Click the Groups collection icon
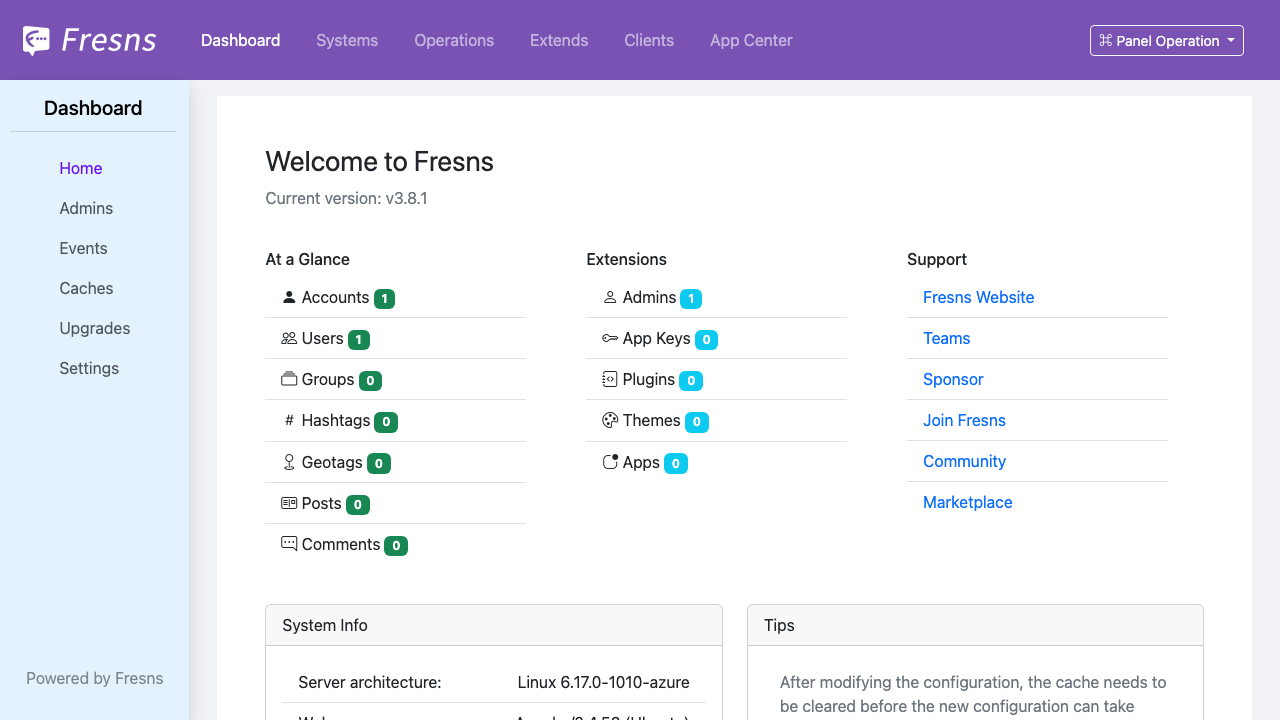Screen dimensions: 1280x720 click(289, 379)
